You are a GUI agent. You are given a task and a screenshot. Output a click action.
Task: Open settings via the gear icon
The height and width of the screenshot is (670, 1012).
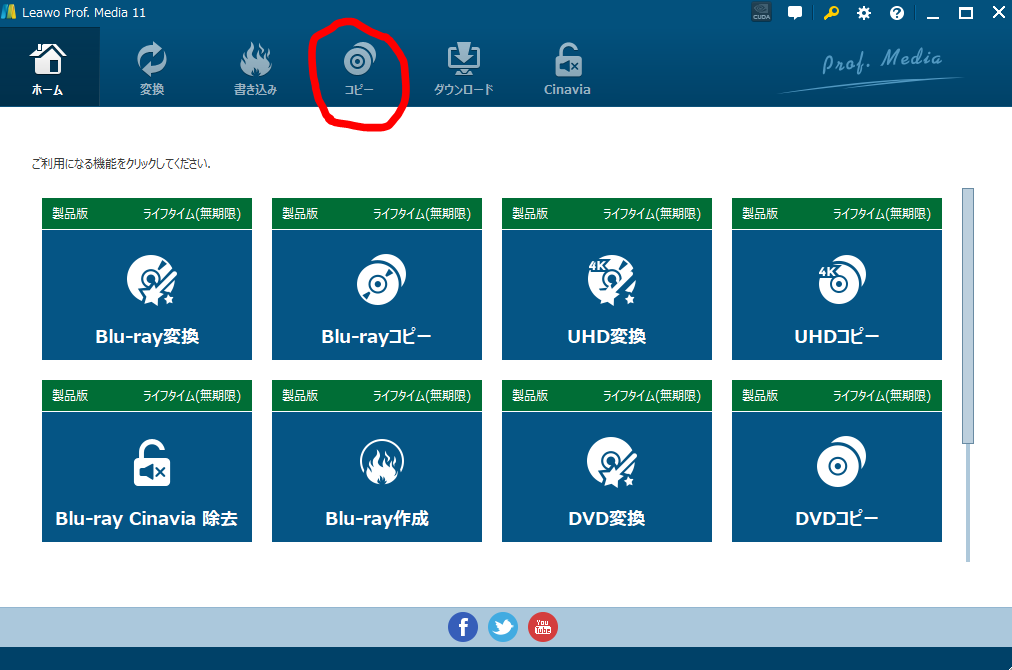864,13
